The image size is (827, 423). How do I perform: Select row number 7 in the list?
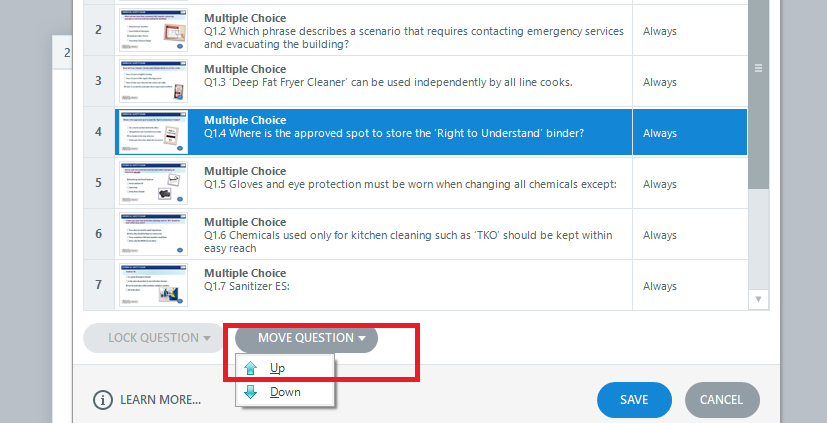[x=98, y=286]
